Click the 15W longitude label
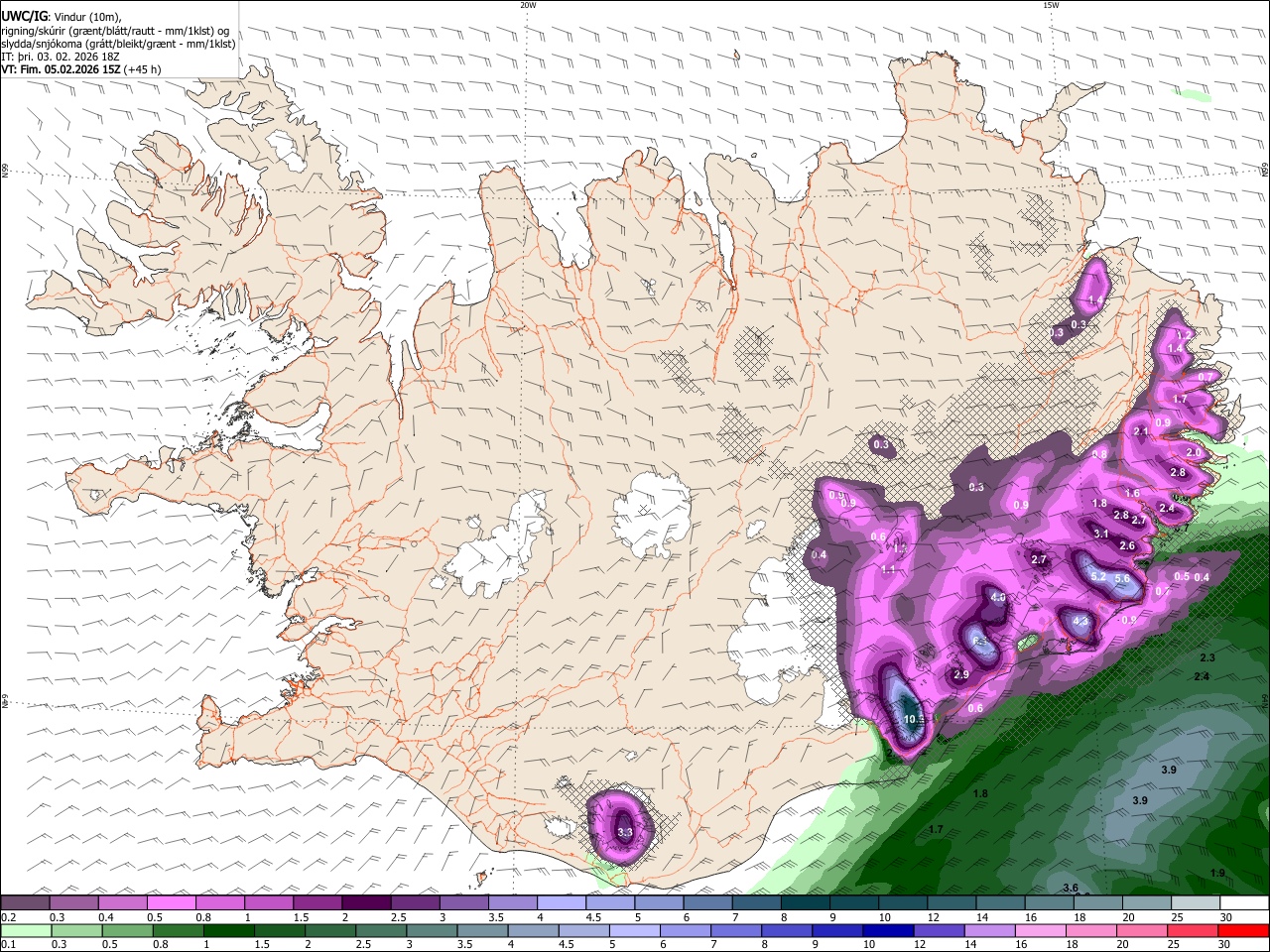 1051,5
